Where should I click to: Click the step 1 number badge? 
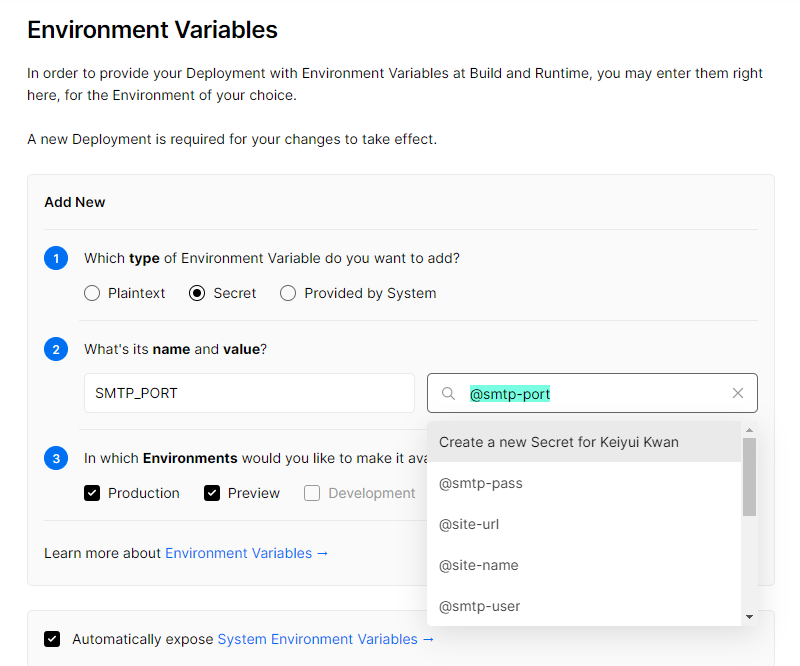56,258
